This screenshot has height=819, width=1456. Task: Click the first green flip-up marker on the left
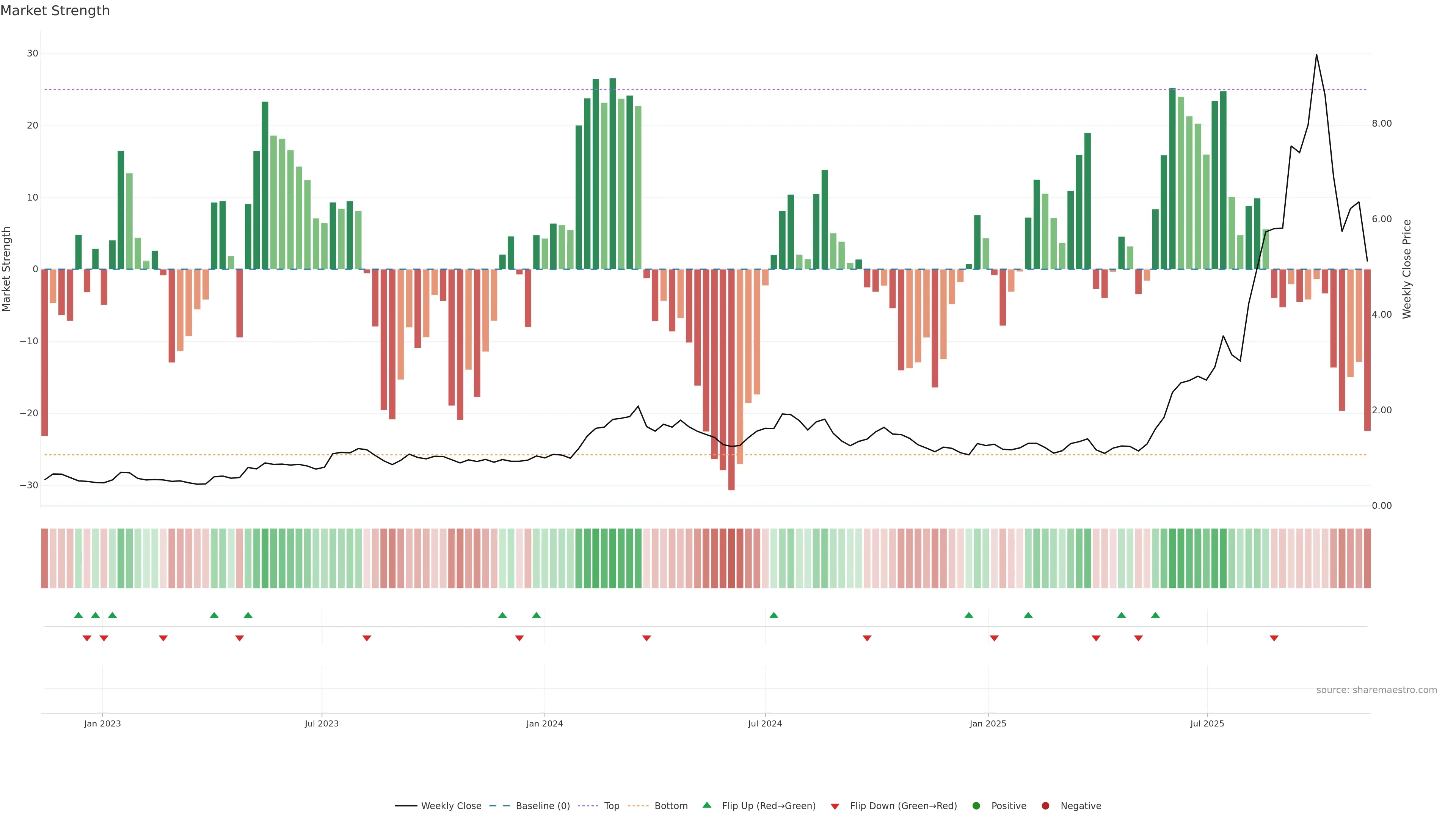click(78, 615)
